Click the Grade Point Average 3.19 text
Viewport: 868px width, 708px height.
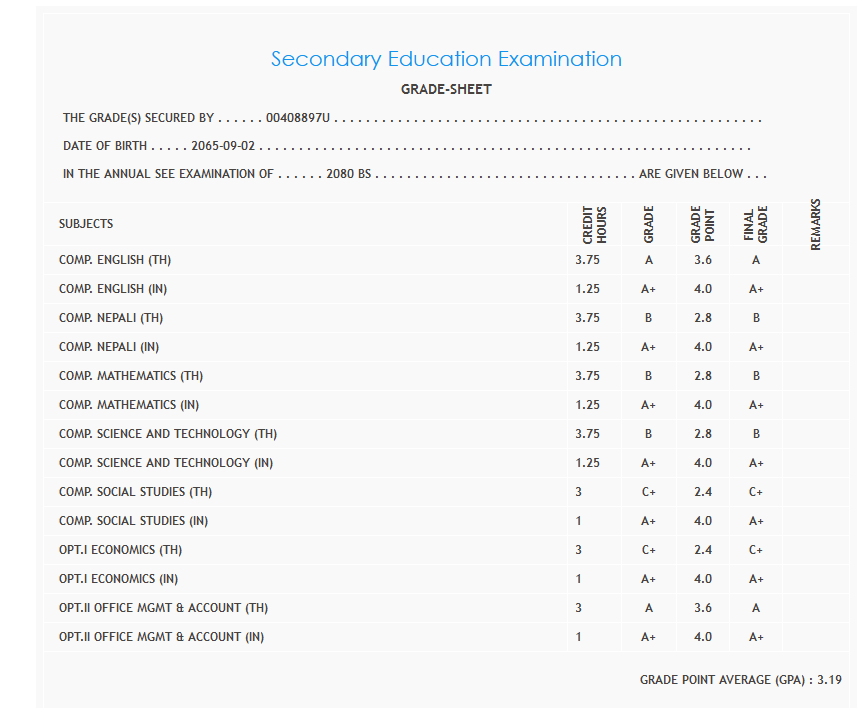click(x=740, y=680)
